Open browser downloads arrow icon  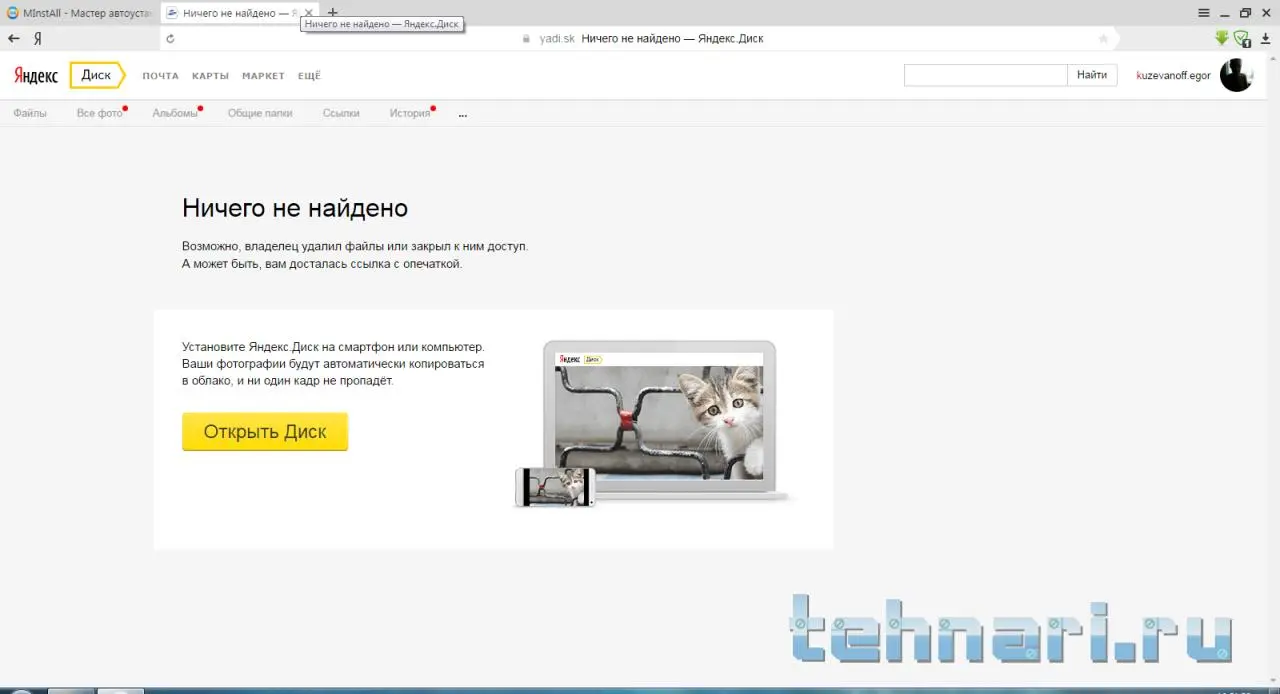[1265, 38]
